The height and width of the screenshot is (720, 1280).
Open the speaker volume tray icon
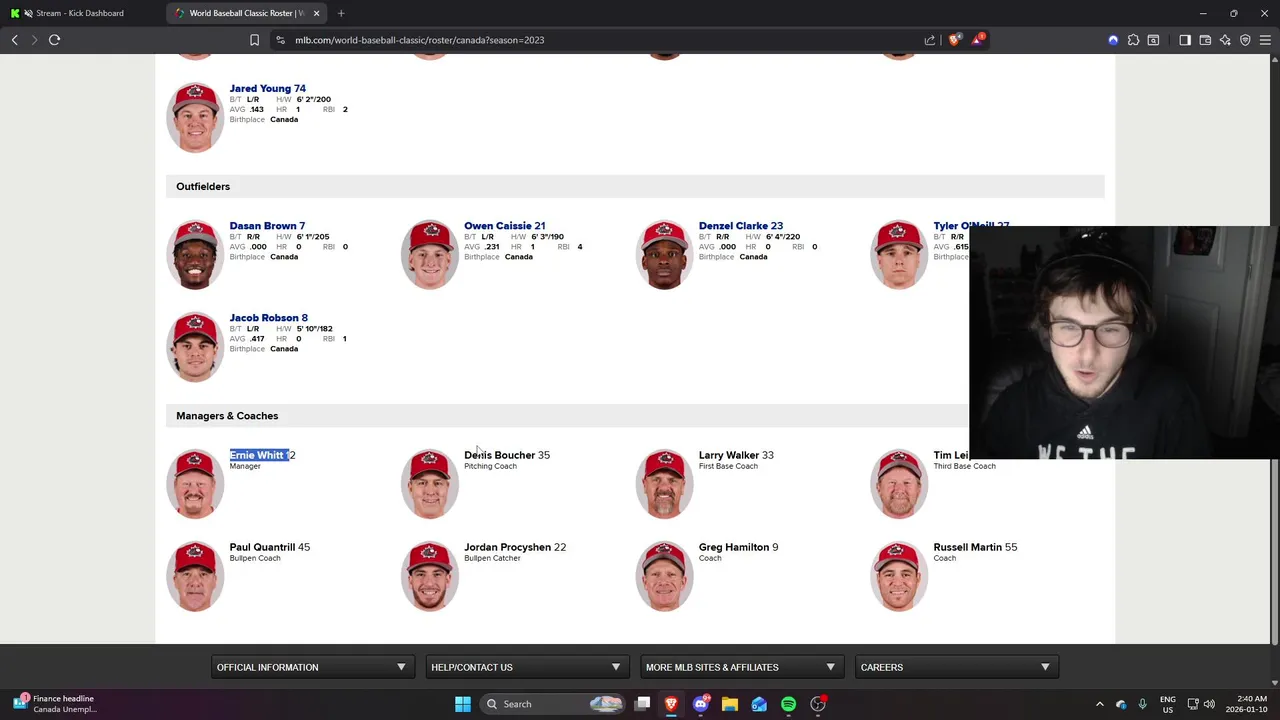1208,704
